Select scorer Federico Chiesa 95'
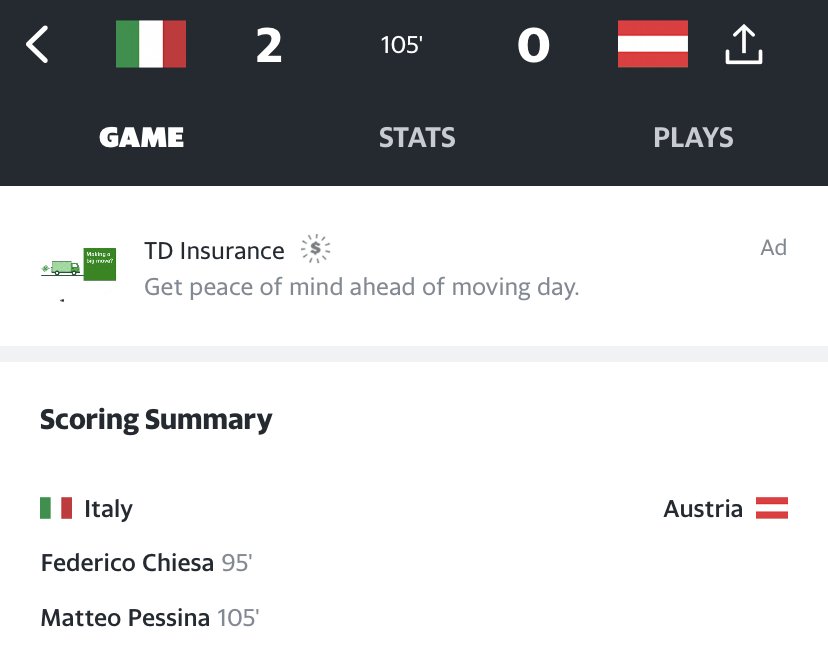The width and height of the screenshot is (828, 650). [146, 563]
